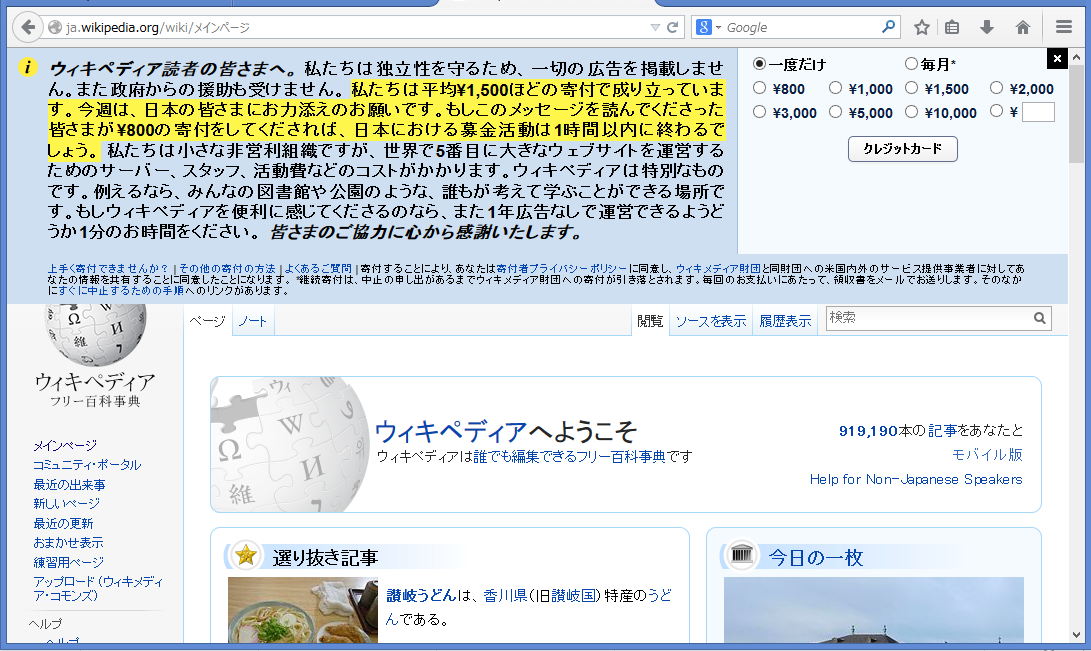Open アップロード (ウィキメディア・コモンズ) link
Image resolution: width=1091 pixels, height=651 pixels.
coord(97,588)
